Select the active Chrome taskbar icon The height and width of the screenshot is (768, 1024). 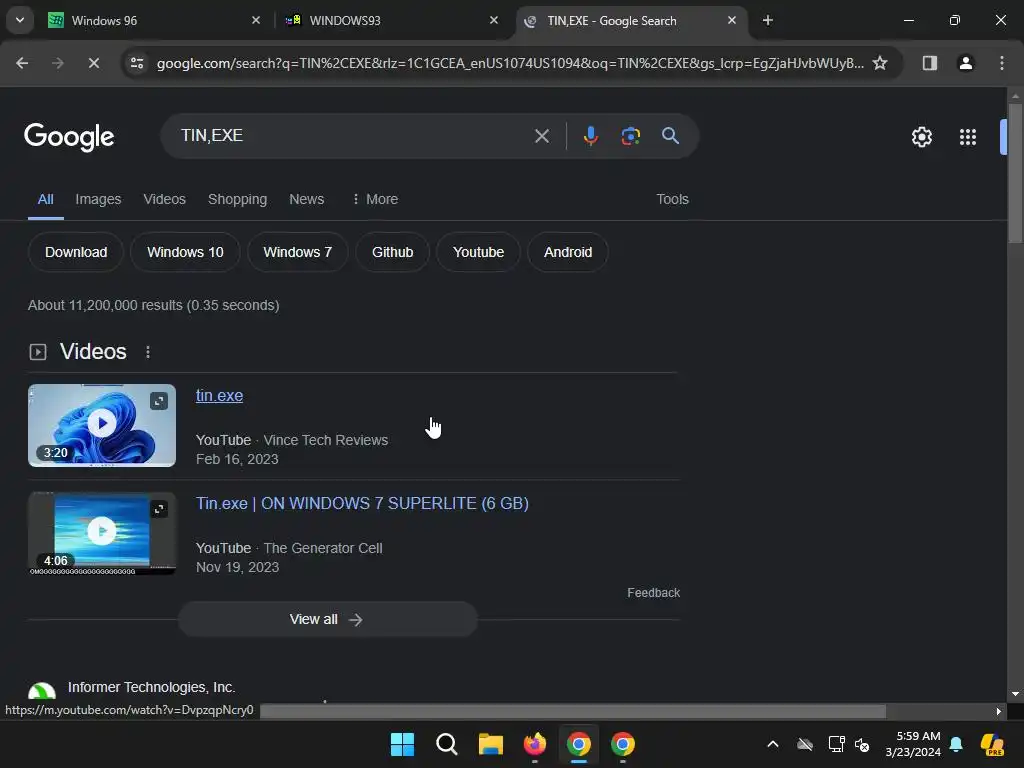pos(579,744)
